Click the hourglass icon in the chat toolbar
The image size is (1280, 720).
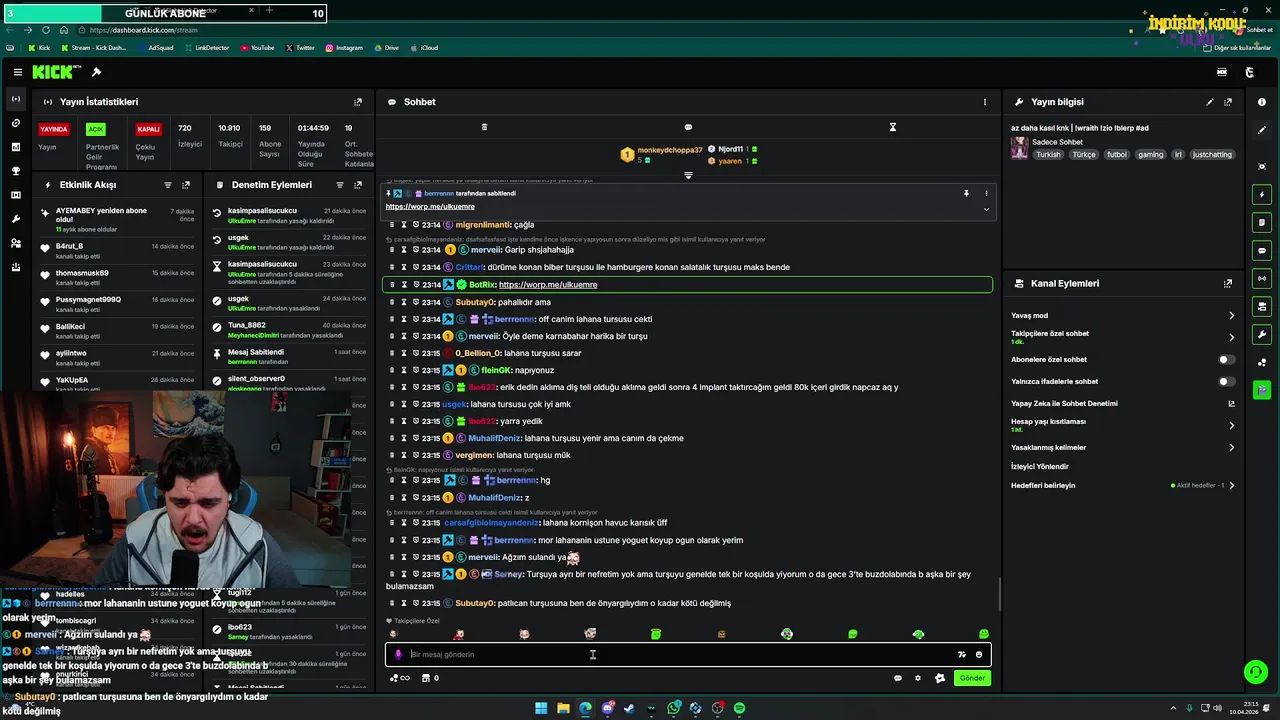893,127
